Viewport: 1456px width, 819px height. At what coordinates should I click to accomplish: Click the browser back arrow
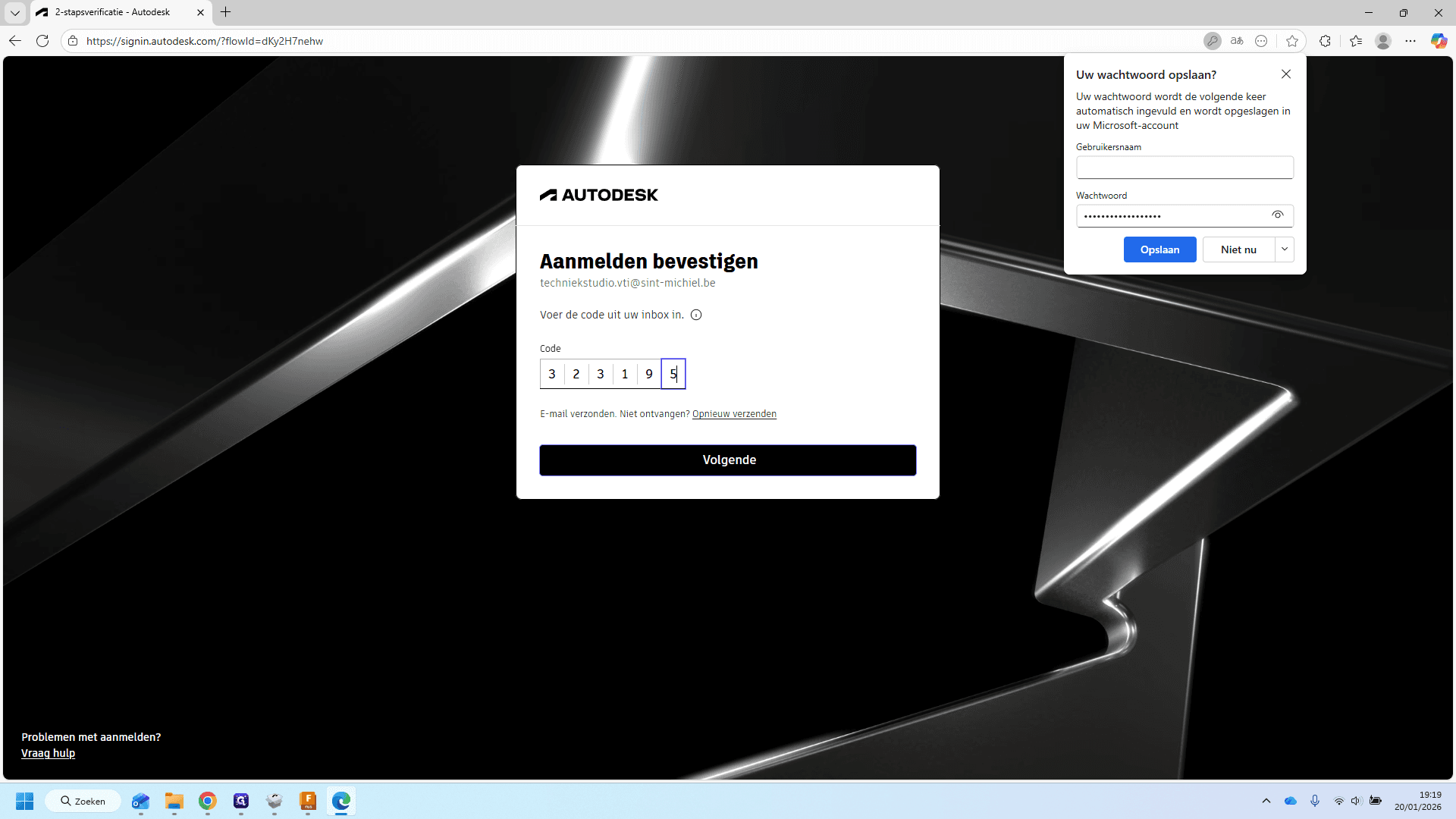point(15,41)
